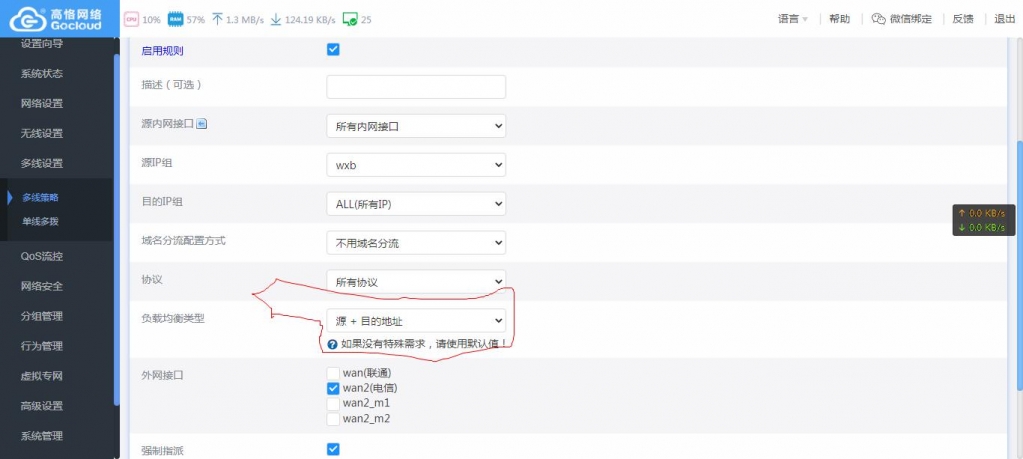Click the RAM usage icon

(x=176, y=20)
